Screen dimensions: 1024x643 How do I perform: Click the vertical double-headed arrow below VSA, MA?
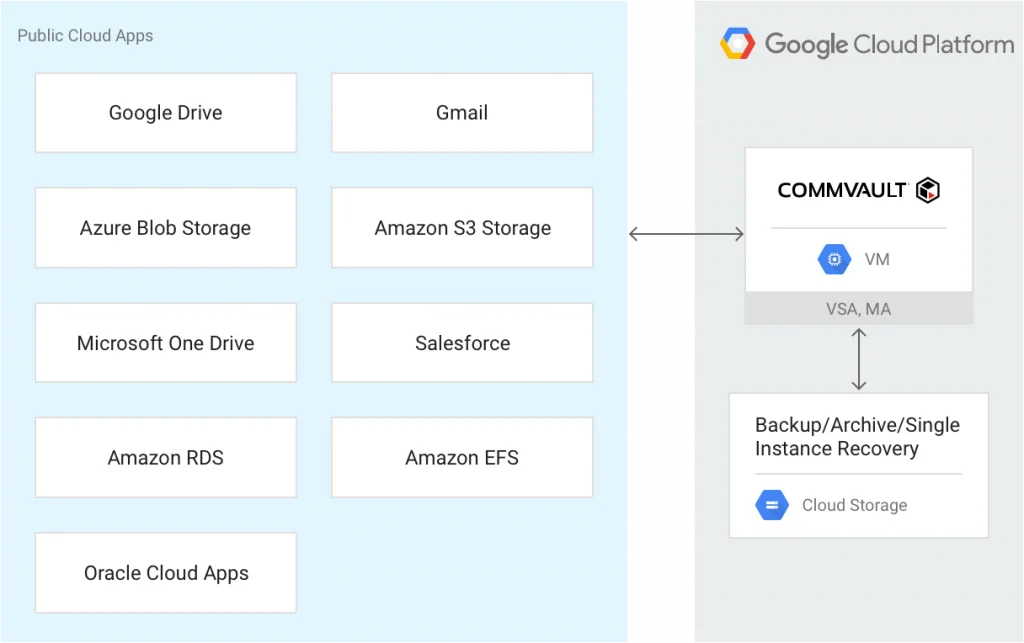858,358
